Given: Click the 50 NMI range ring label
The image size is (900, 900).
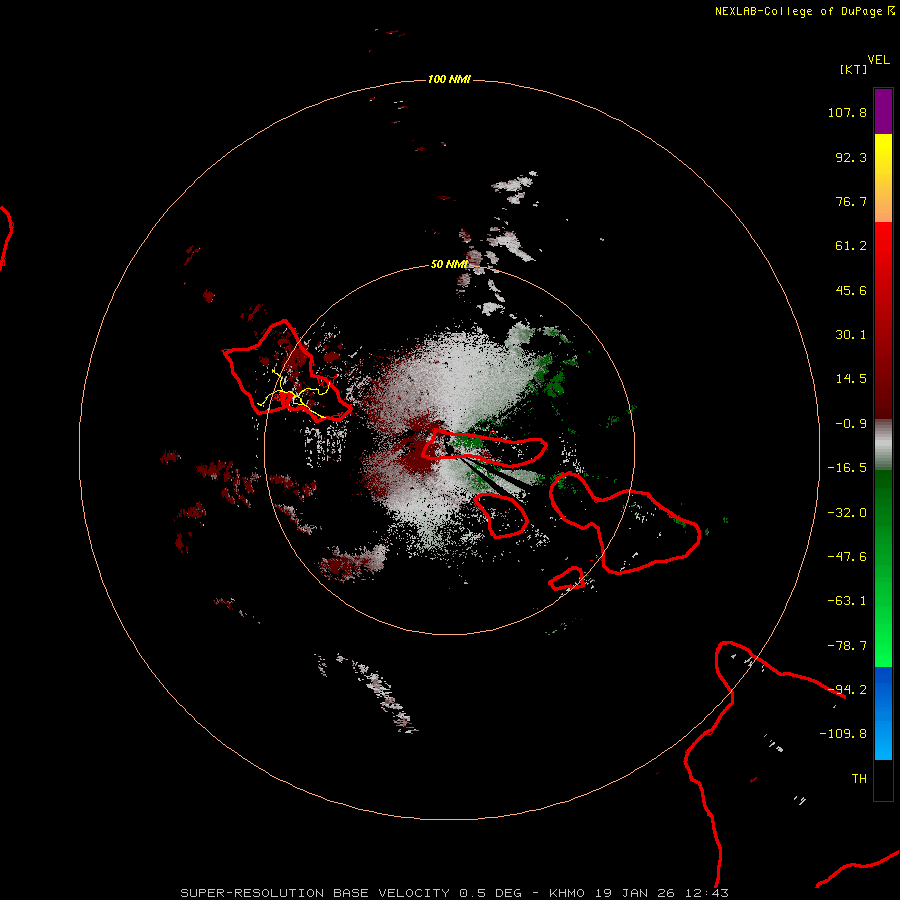Looking at the screenshot, I should point(449,264).
